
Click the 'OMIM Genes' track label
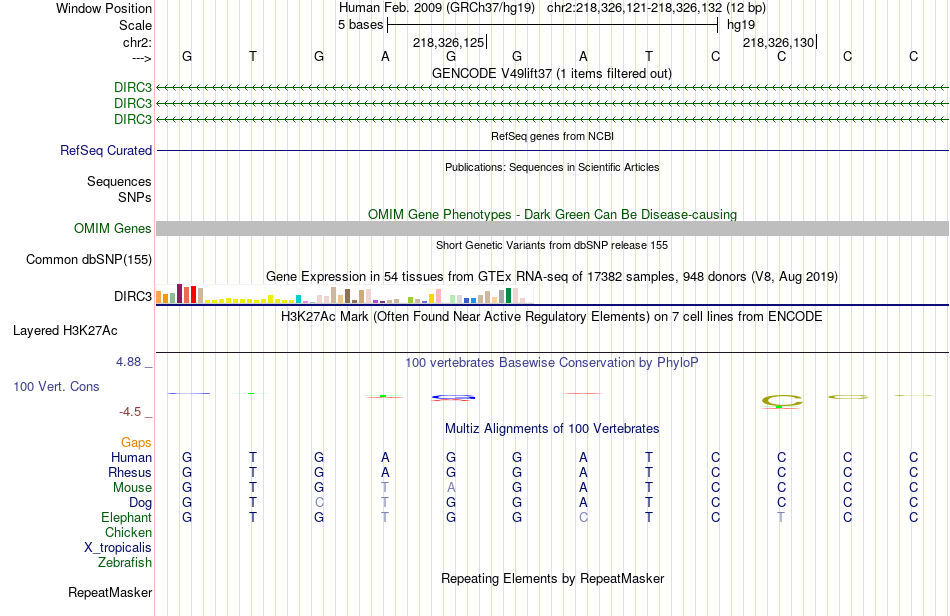click(112, 228)
